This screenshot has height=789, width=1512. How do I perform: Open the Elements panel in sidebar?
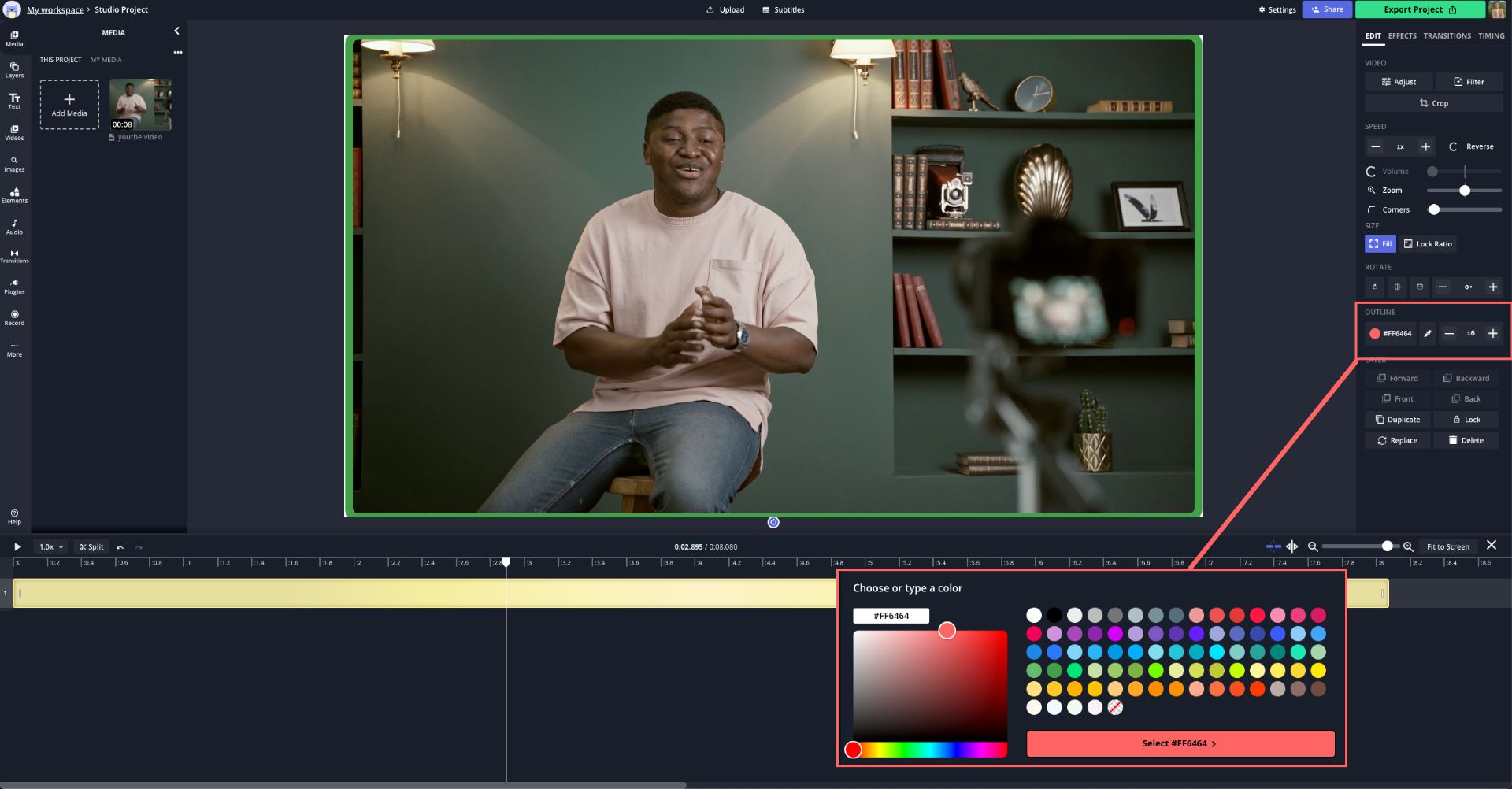point(14,195)
